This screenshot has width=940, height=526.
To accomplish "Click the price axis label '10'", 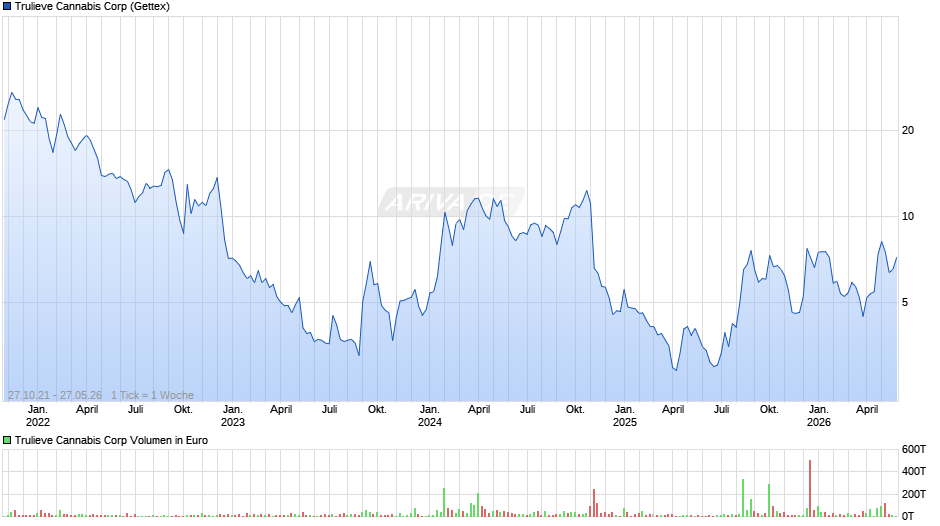I will [908, 217].
